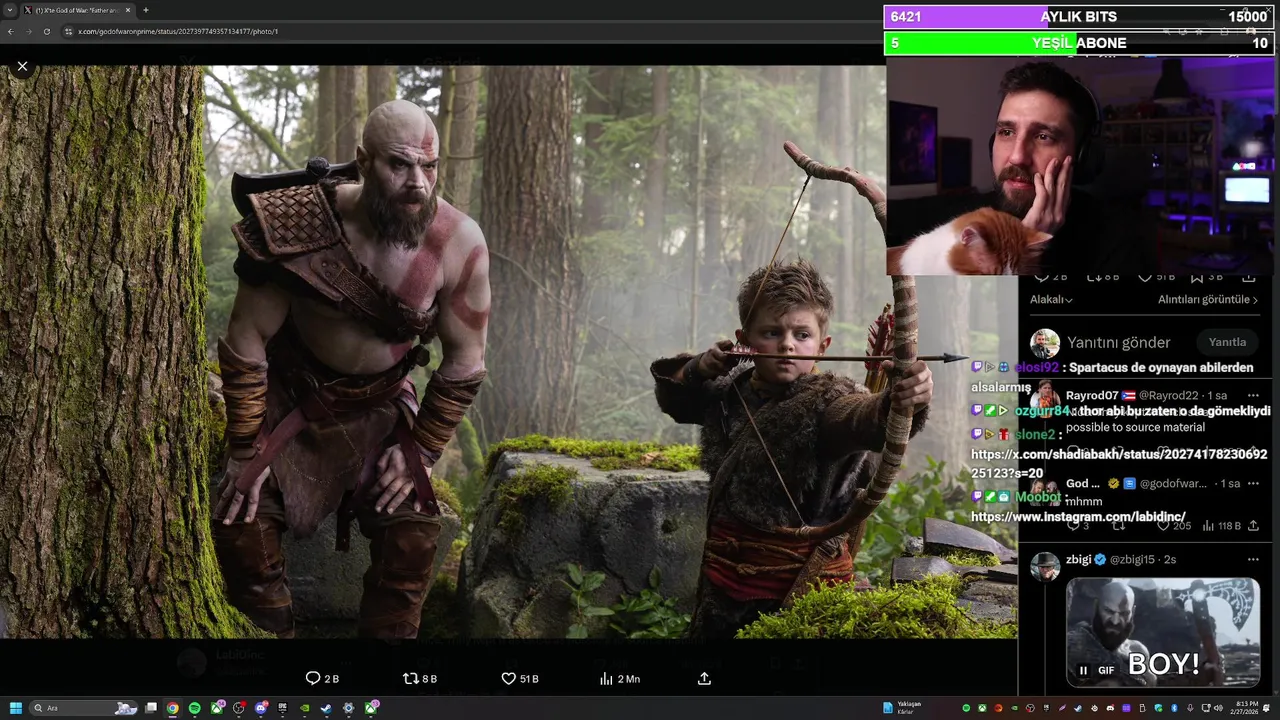
Task: Click the taskbar Ara search box
Action: coord(83,708)
